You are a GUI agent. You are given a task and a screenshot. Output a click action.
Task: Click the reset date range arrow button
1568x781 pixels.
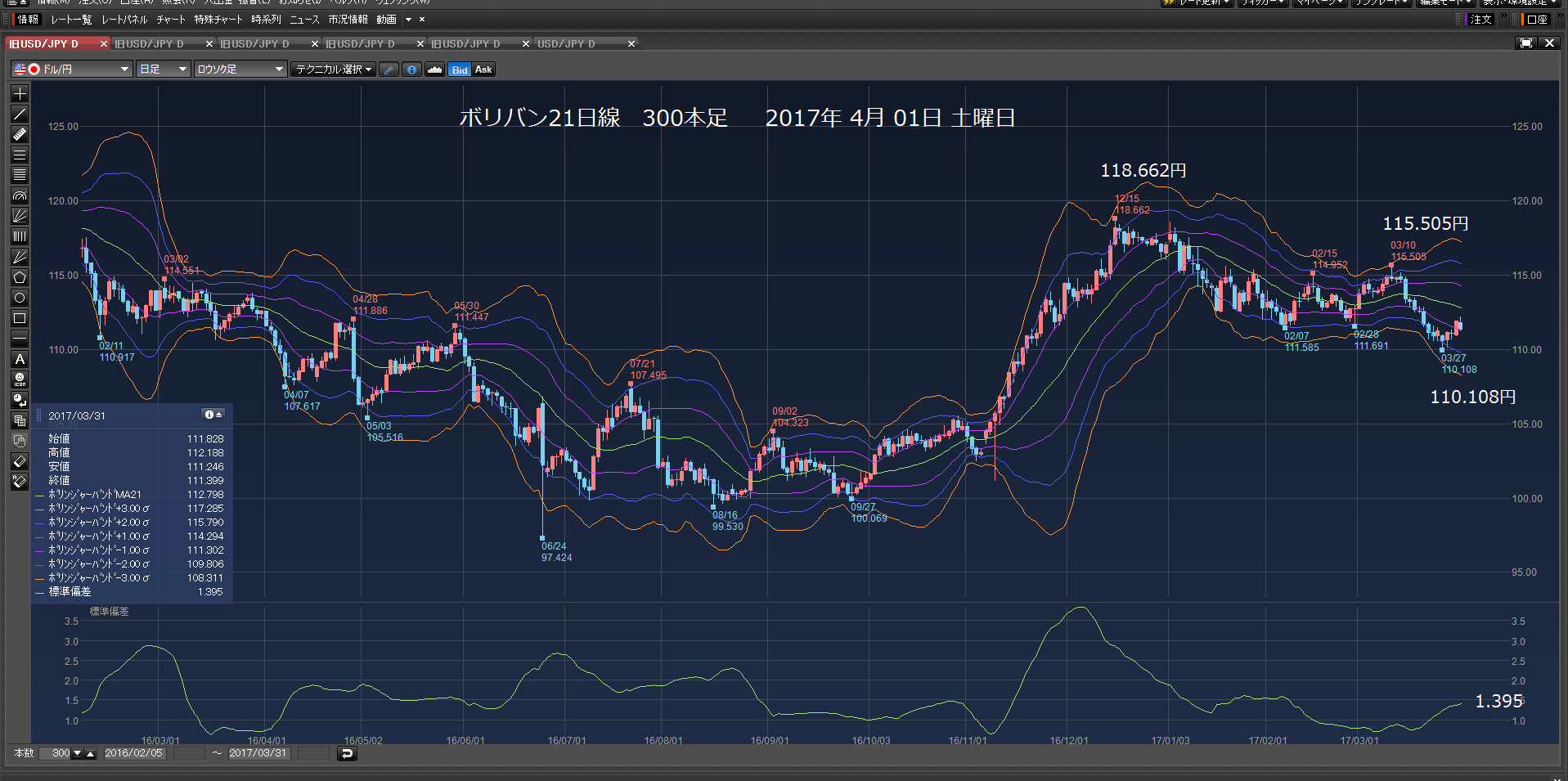(347, 753)
